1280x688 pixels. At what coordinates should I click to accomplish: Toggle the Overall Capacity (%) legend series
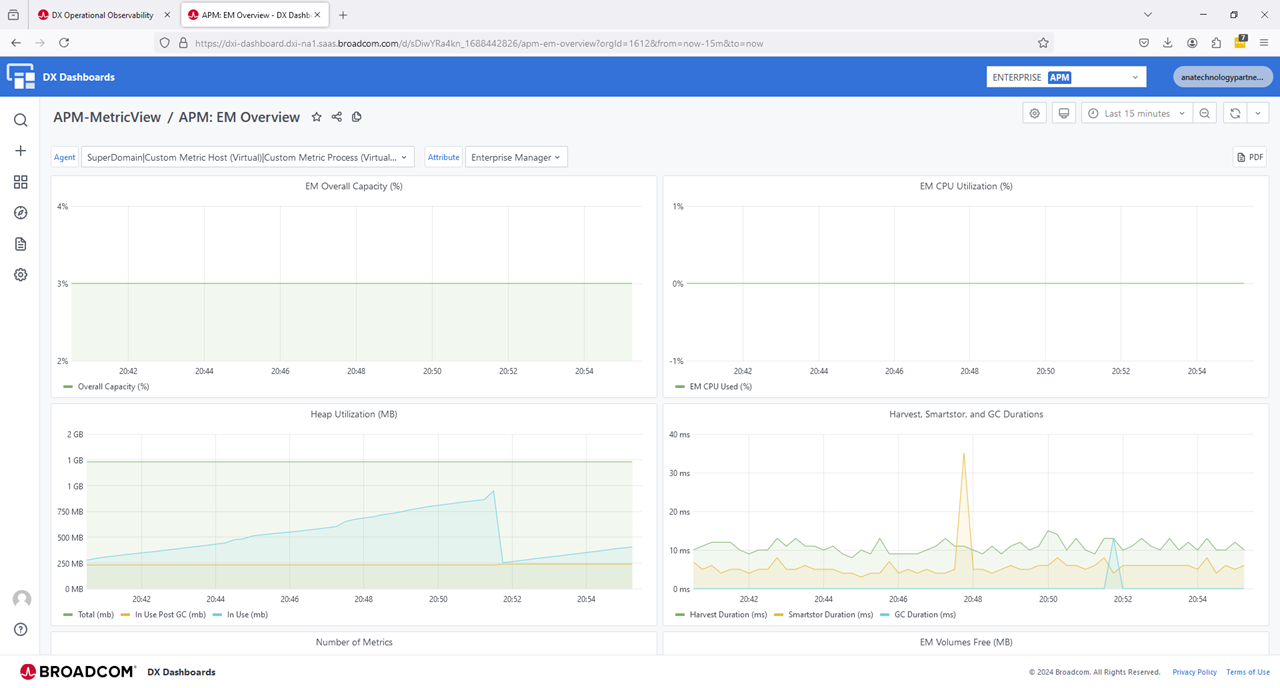tap(112, 386)
